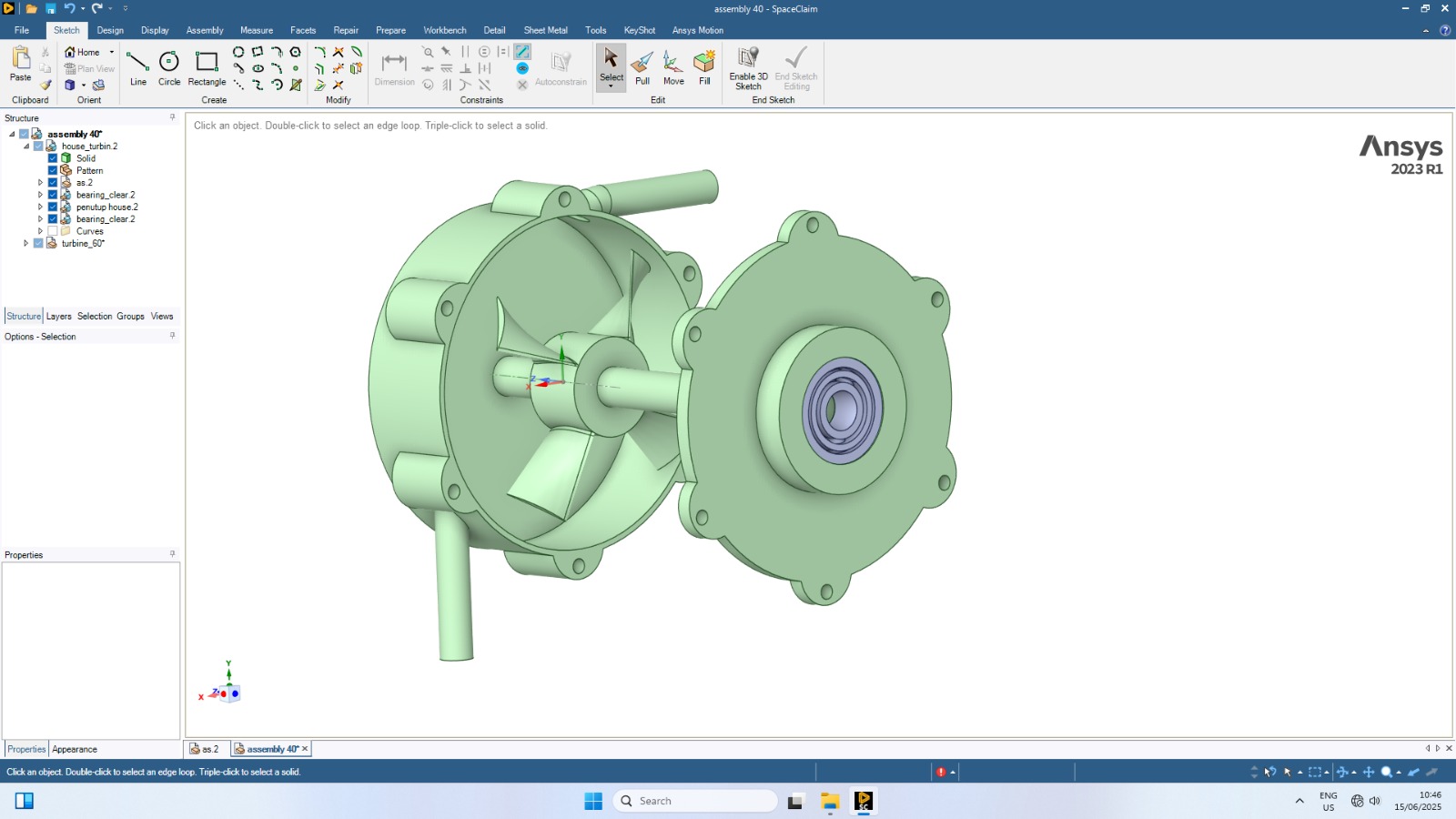This screenshot has width=1456, height=819.
Task: Activate the Move tool
Action: tap(673, 67)
